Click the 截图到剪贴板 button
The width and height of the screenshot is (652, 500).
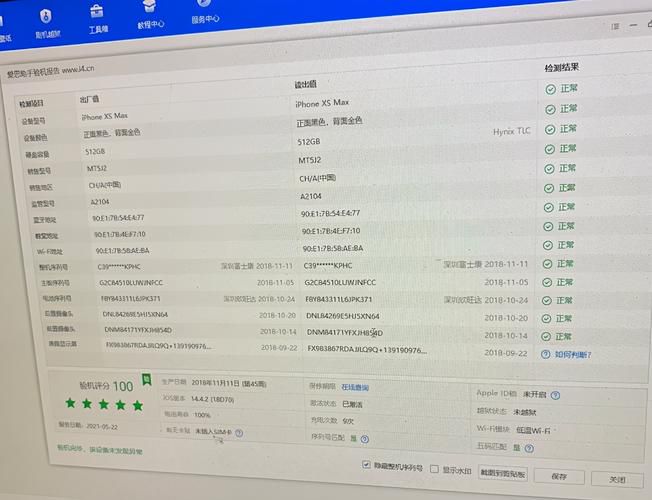[x=503, y=473]
